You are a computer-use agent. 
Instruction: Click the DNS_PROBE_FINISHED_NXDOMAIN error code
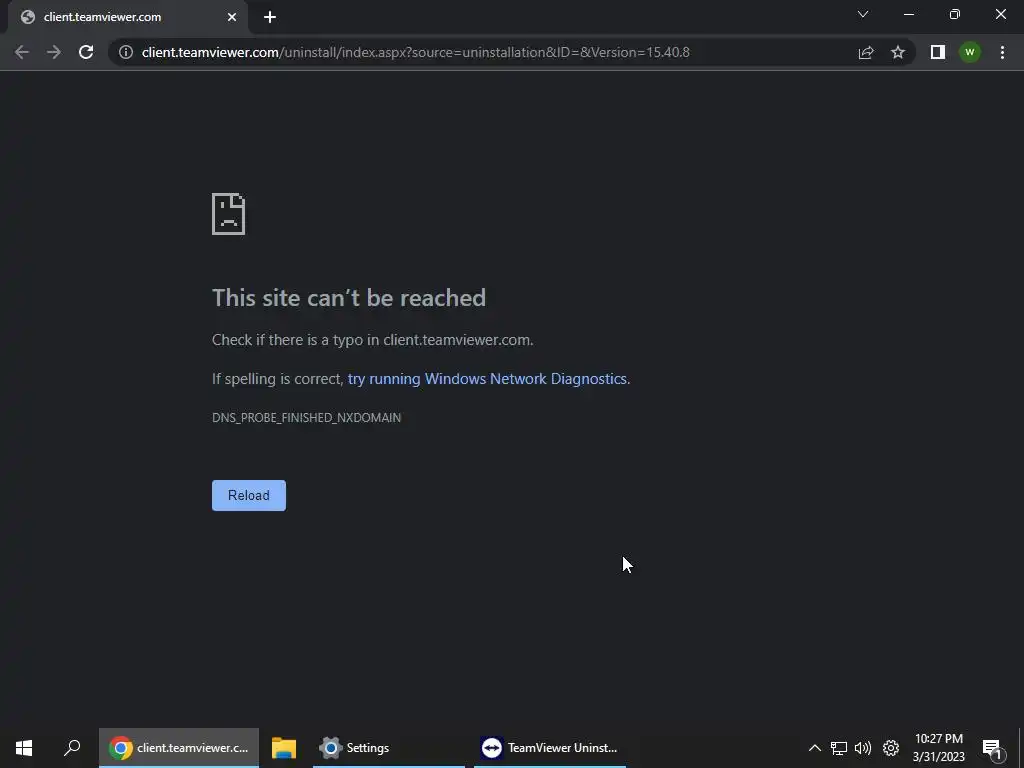pyautogui.click(x=306, y=418)
